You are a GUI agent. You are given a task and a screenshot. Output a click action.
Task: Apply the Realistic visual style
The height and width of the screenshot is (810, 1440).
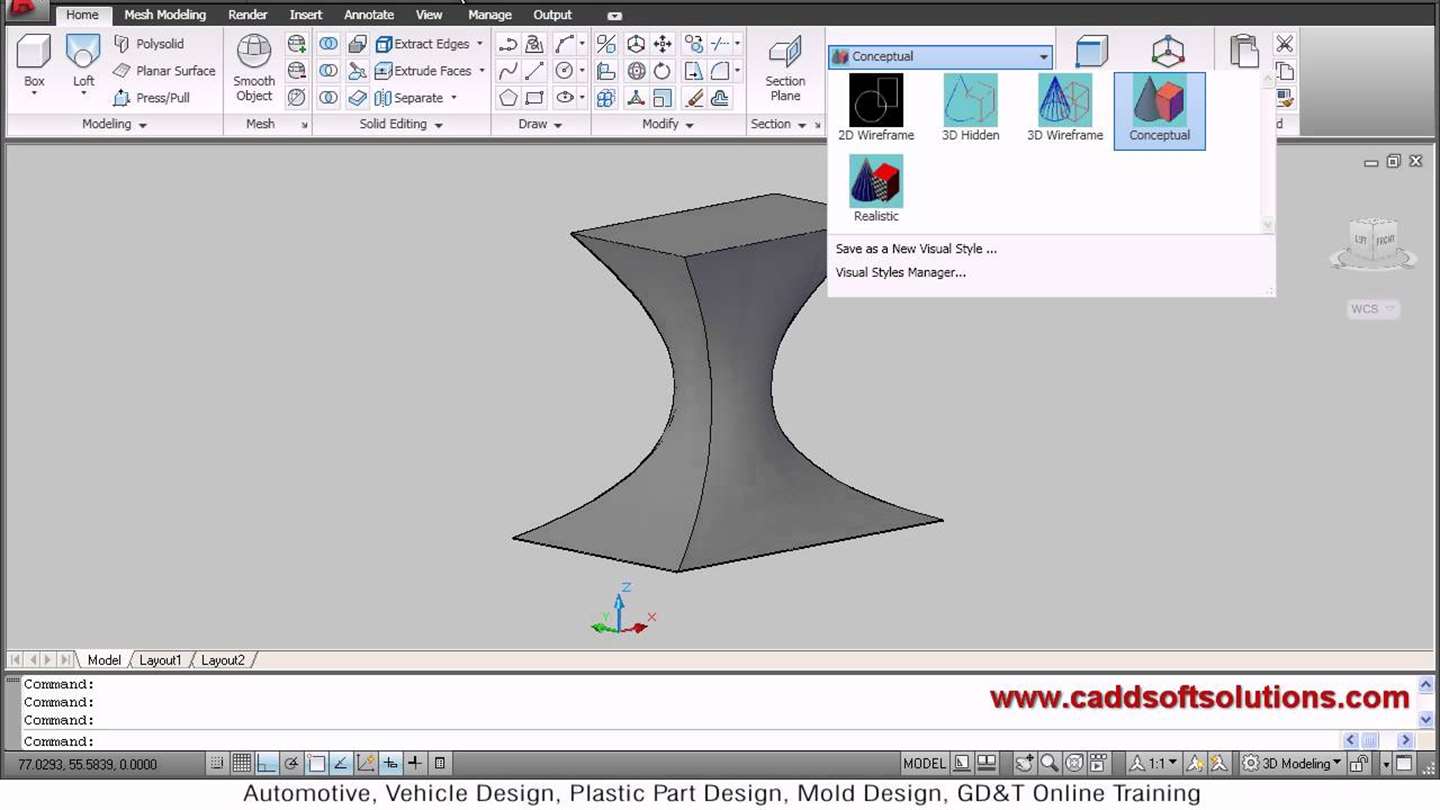click(x=876, y=189)
